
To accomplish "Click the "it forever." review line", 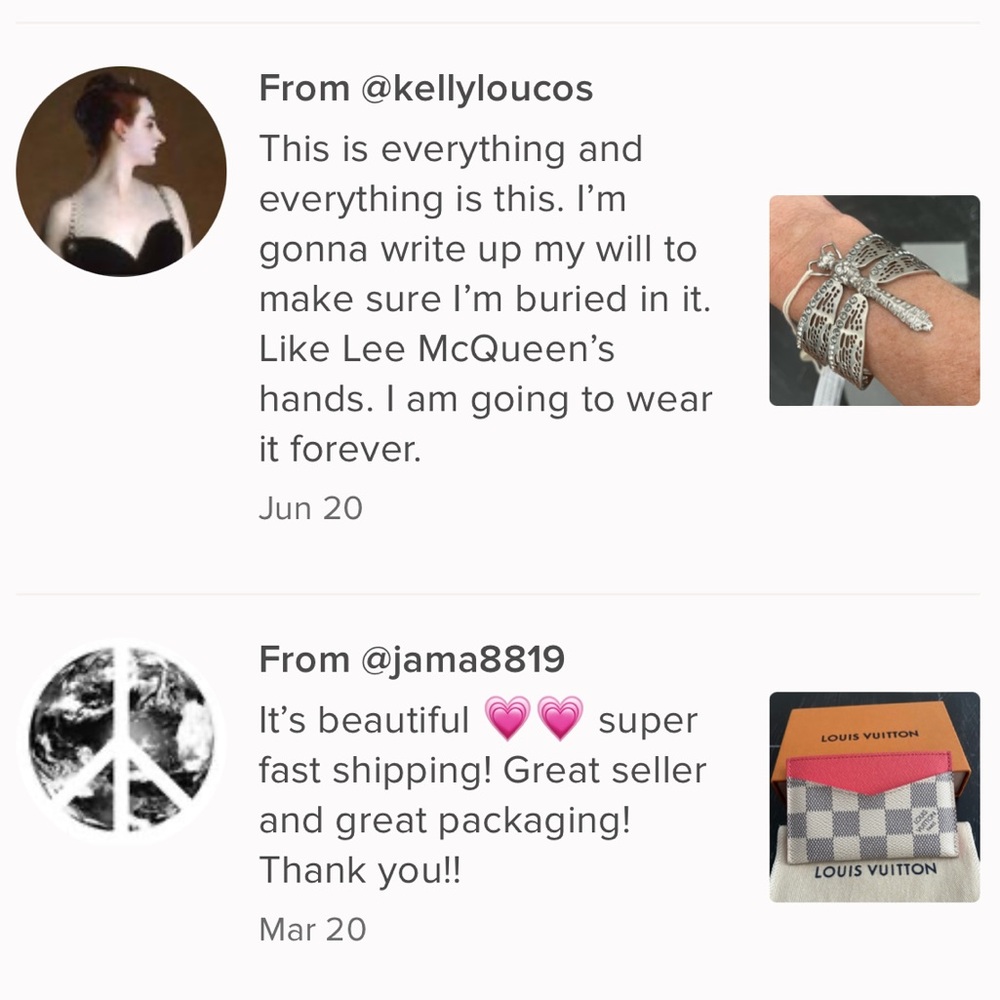I will click(x=340, y=450).
